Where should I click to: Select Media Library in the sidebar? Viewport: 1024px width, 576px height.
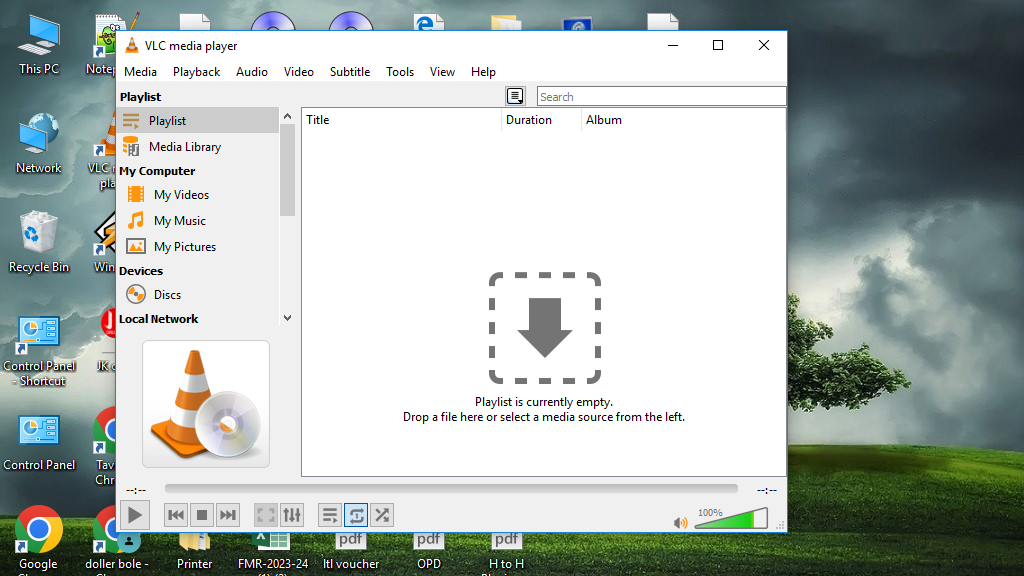[x=199, y=147]
